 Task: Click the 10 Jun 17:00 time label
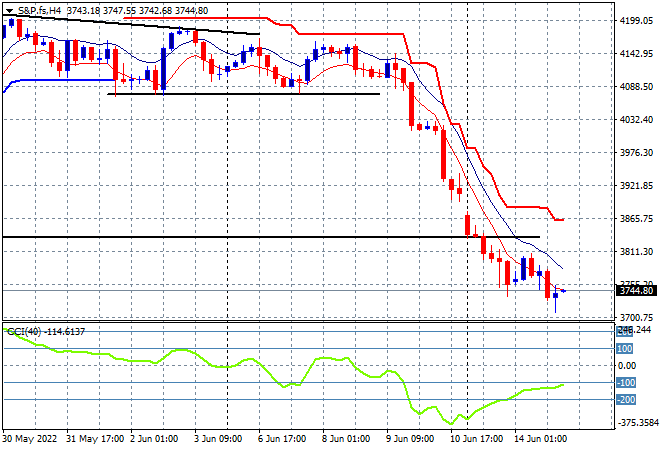[476, 439]
